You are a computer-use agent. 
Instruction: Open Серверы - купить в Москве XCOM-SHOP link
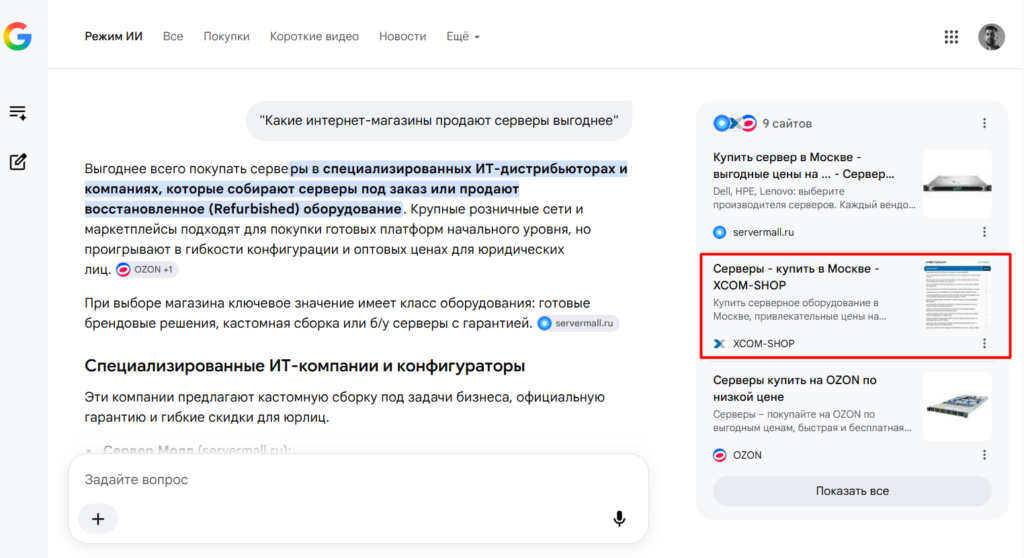pyautogui.click(x=796, y=277)
